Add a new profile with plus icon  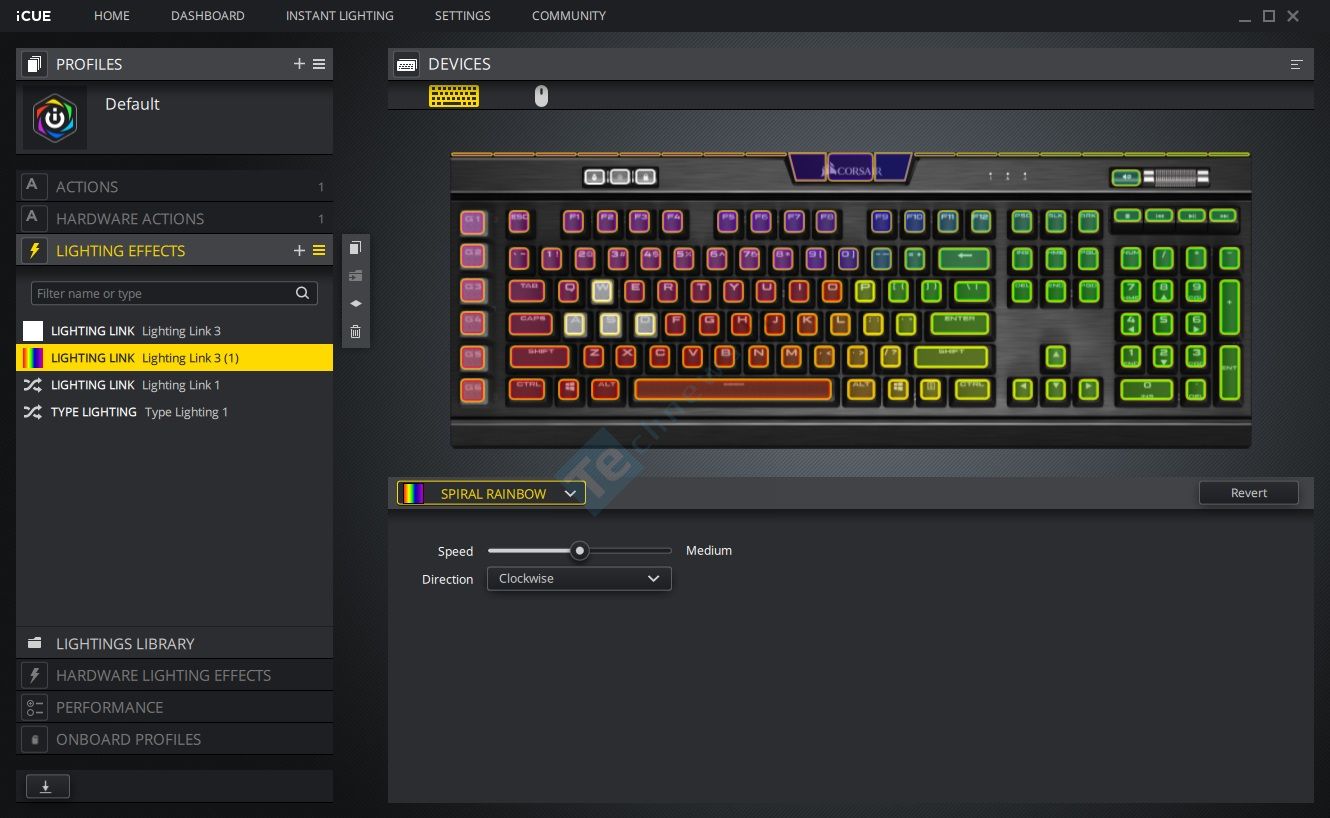point(299,64)
